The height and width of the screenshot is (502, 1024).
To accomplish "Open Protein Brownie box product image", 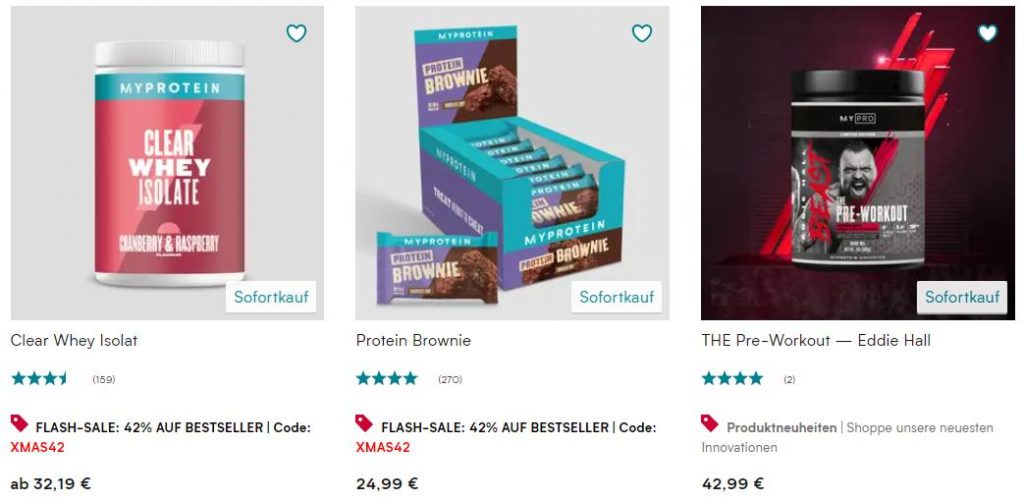I will [x=513, y=163].
